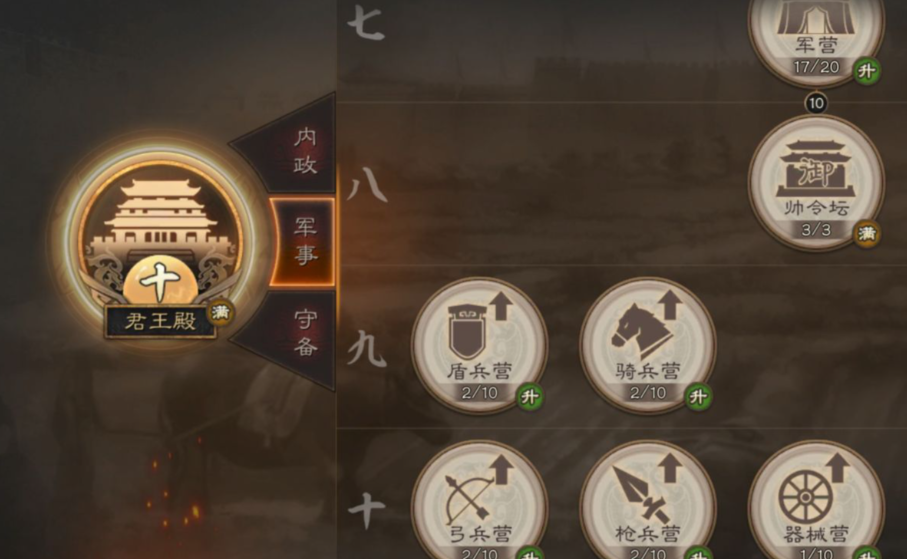Open the 骑兵营 cavalry barracks icon
This screenshot has height=559, width=907.
(x=648, y=345)
